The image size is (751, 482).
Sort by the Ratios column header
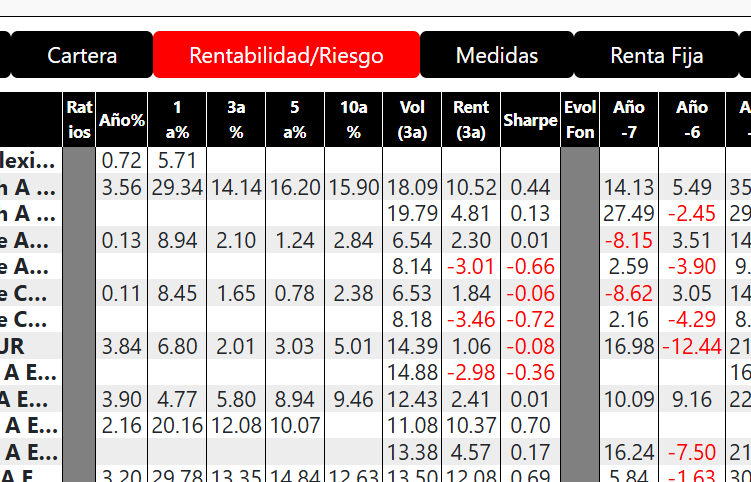[79, 119]
